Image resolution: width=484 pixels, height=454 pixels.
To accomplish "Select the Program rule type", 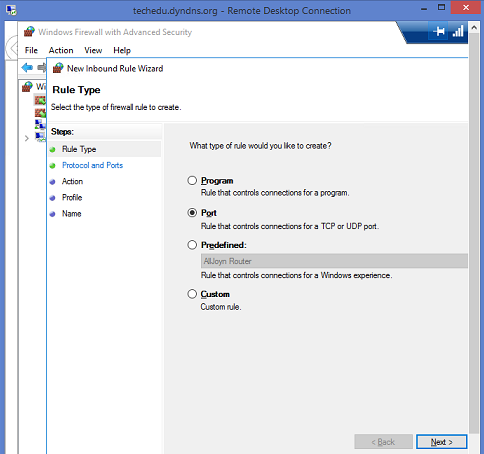I will pyautogui.click(x=192, y=181).
